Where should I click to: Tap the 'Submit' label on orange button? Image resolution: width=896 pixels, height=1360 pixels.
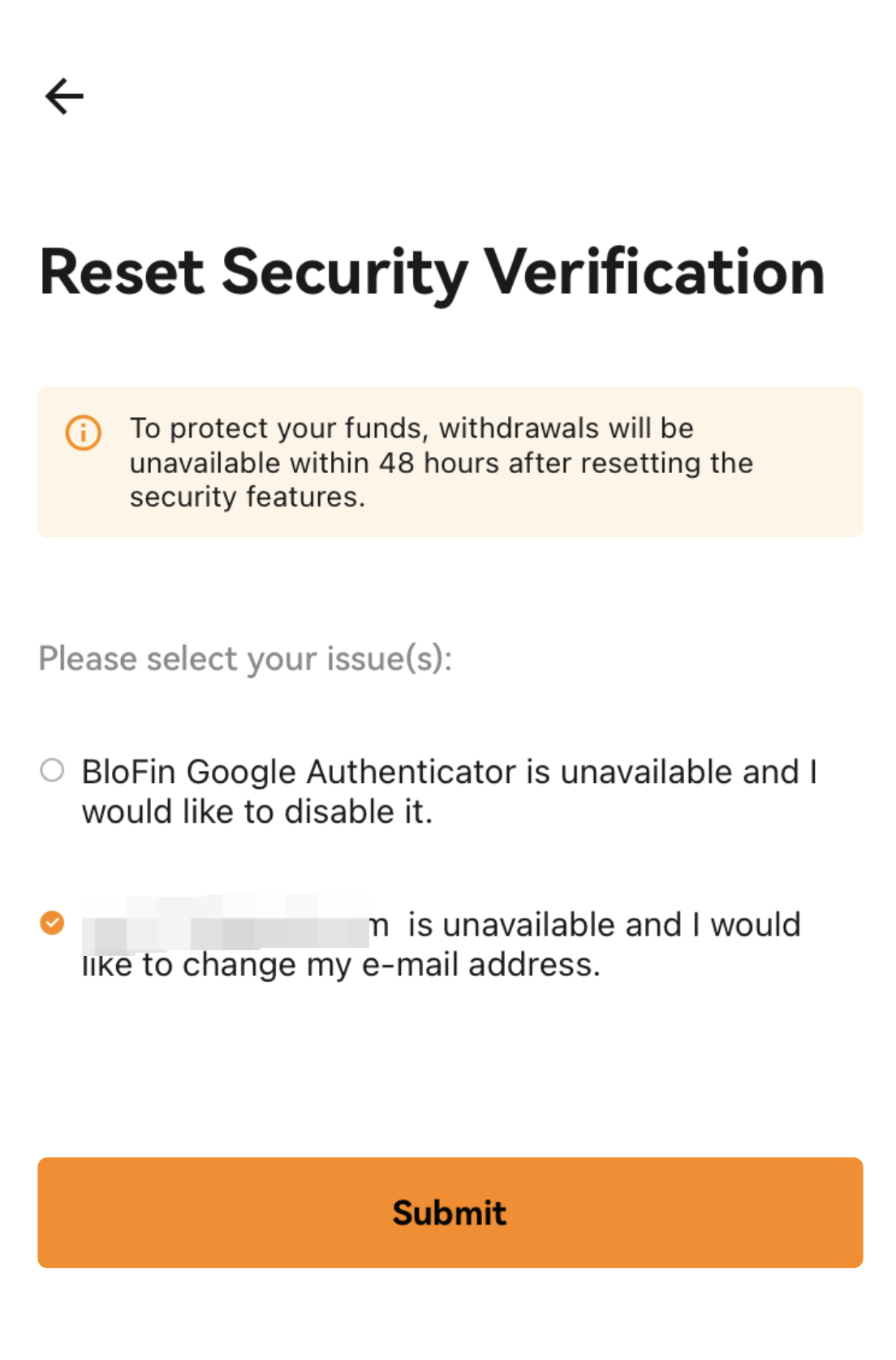[450, 1213]
